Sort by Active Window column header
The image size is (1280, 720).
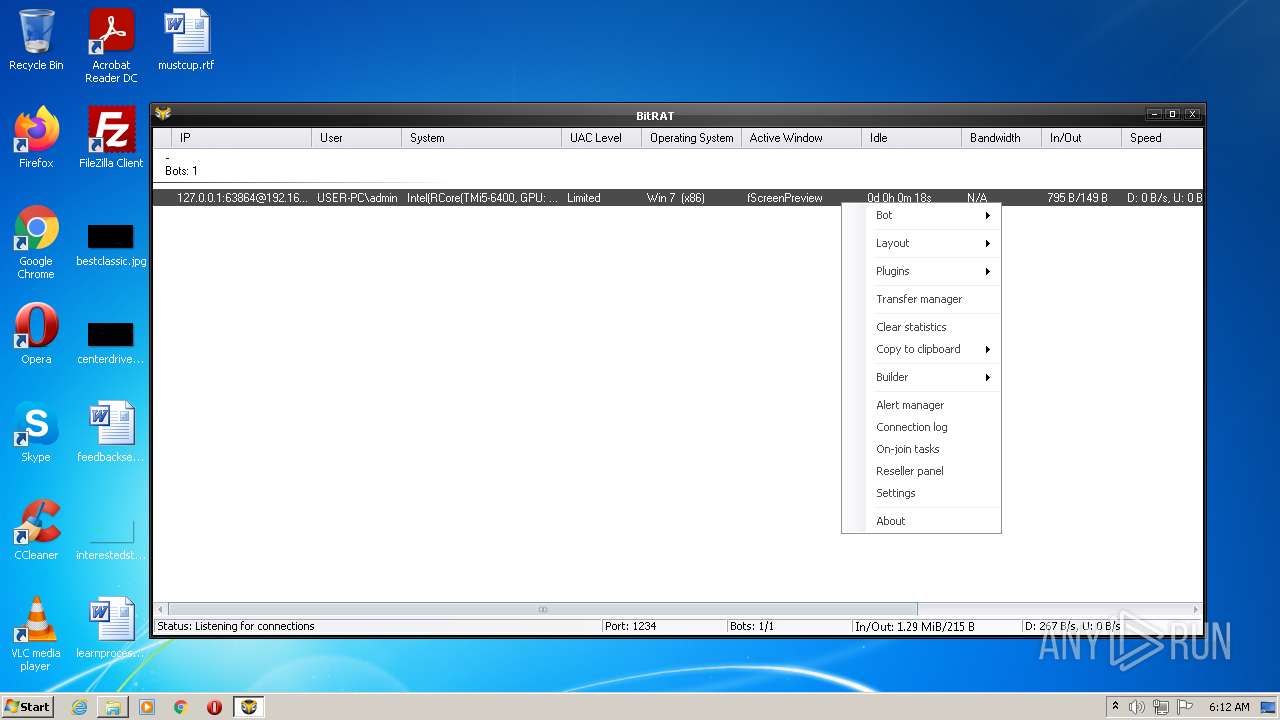click(802, 138)
